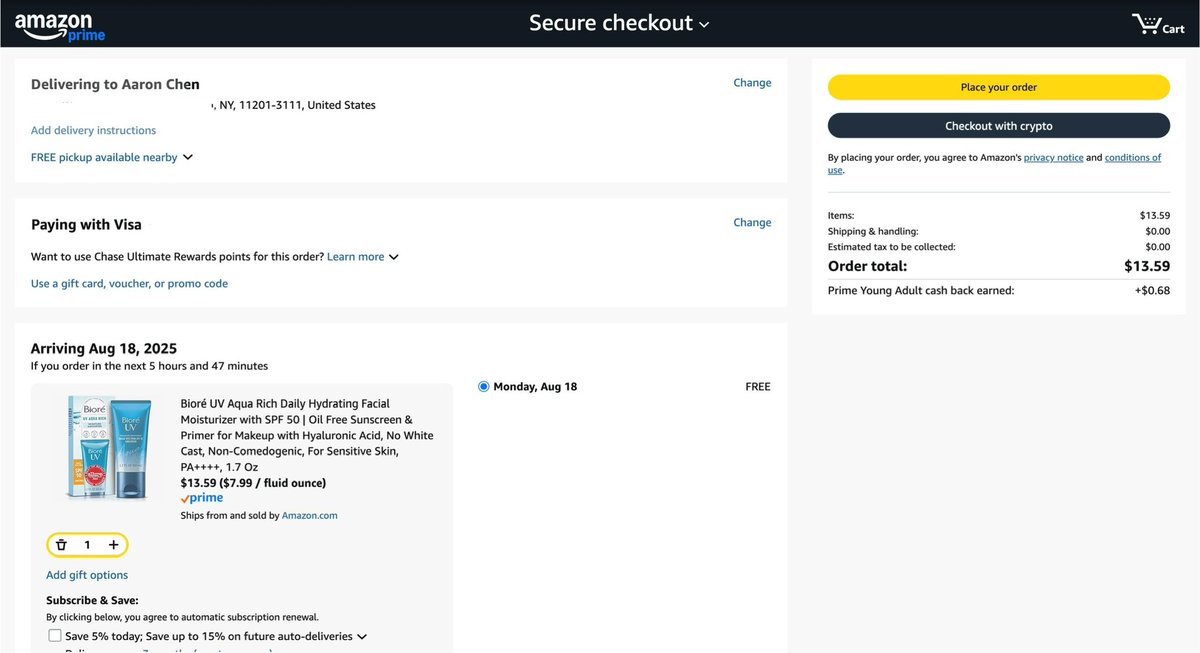Select Monday, Aug 18 delivery option
This screenshot has width=1200, height=653.
[484, 386]
